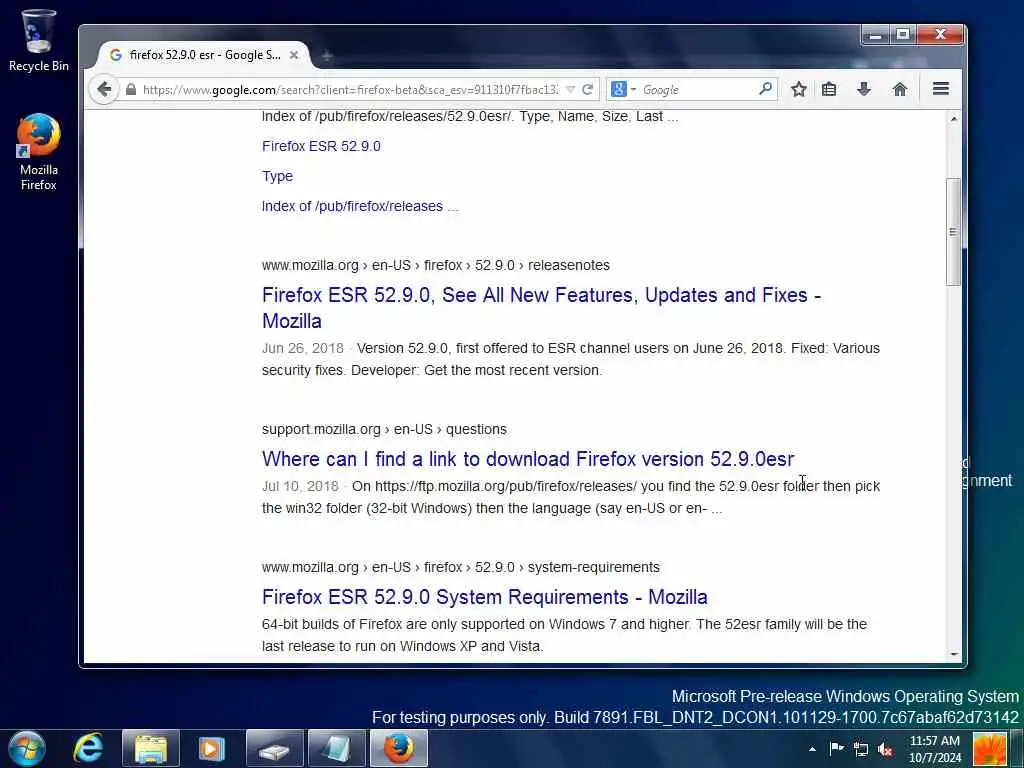Show bookmarks list icon
Screen dimensions: 1024x768
click(x=829, y=89)
